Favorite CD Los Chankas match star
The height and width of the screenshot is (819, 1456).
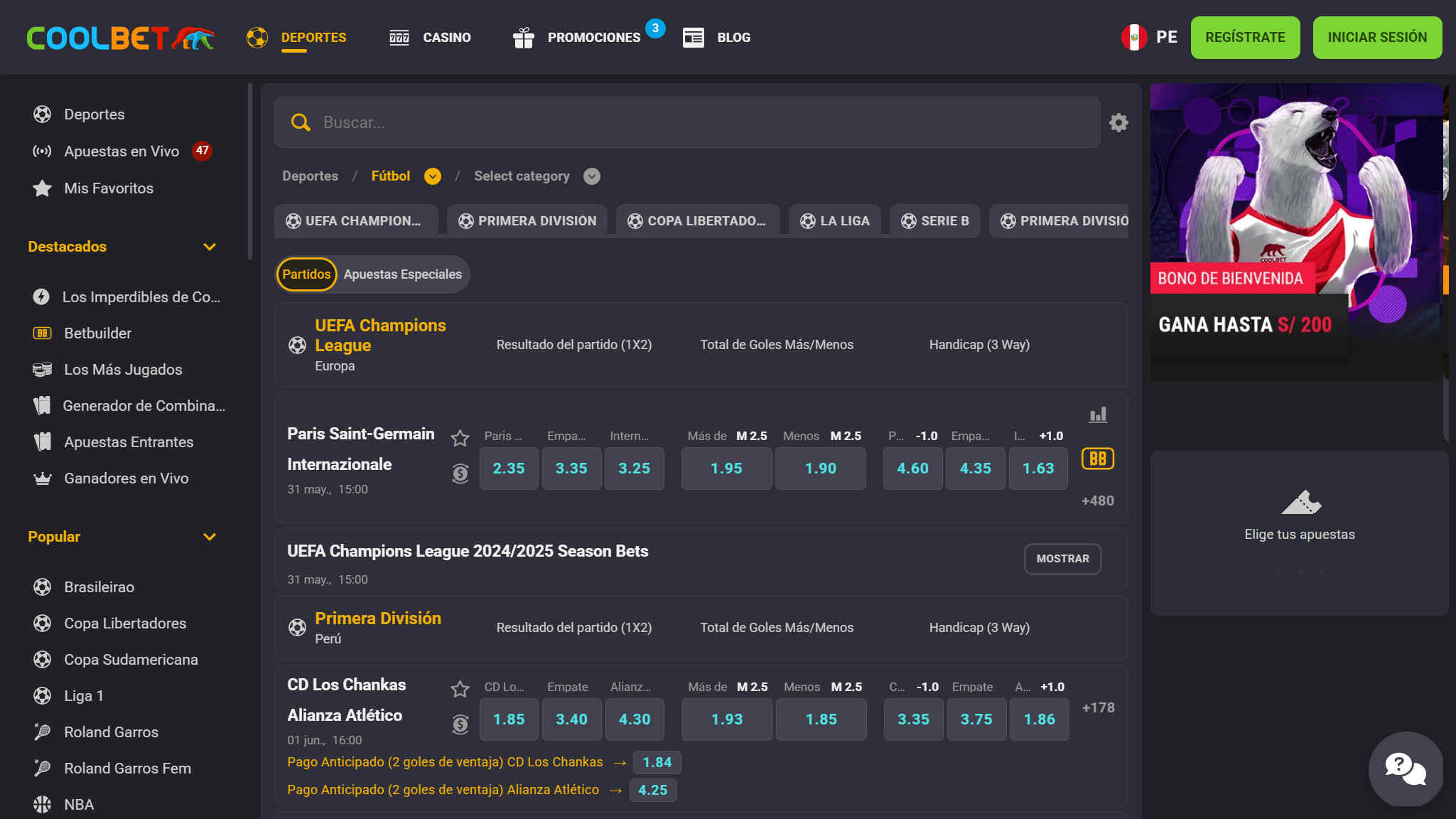[460, 689]
